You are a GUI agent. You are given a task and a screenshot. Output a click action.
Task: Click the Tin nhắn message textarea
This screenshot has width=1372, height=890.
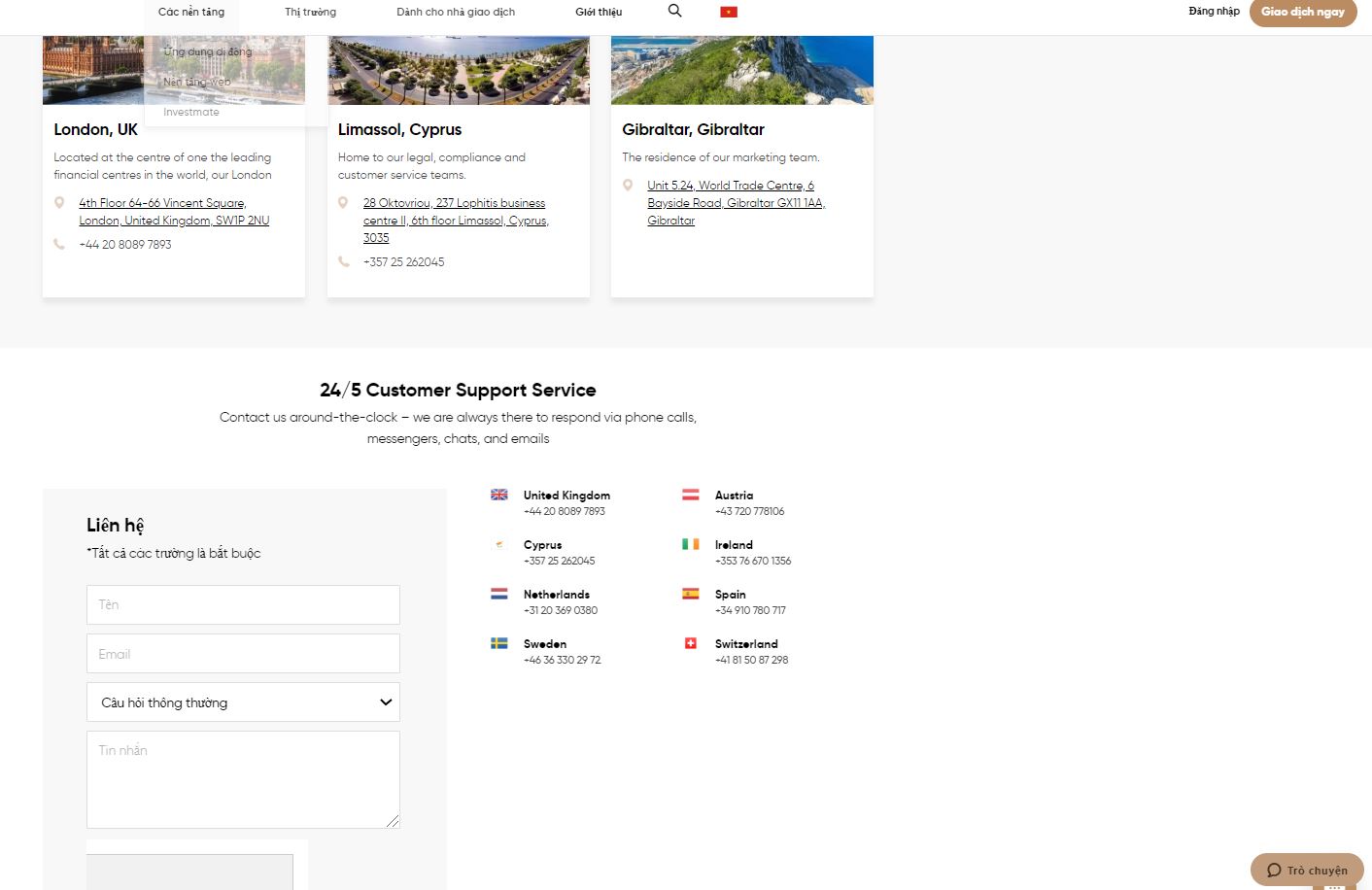coord(243,779)
